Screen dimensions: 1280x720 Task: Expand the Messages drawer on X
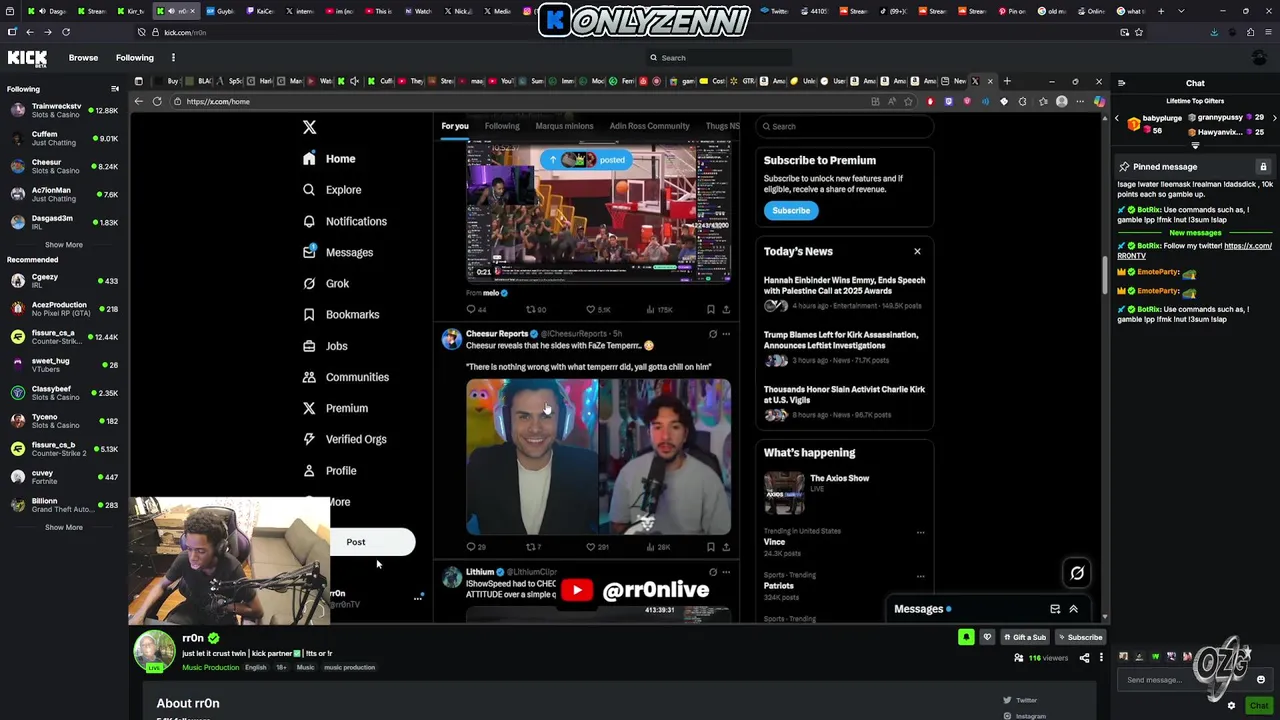click(x=1073, y=609)
